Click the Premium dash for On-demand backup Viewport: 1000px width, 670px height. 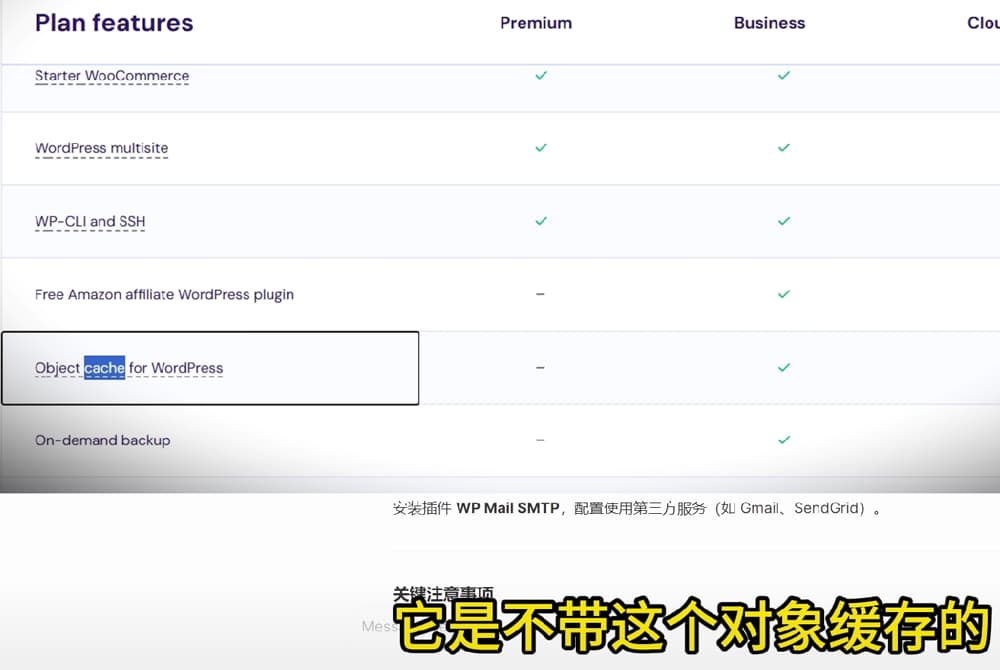540,440
